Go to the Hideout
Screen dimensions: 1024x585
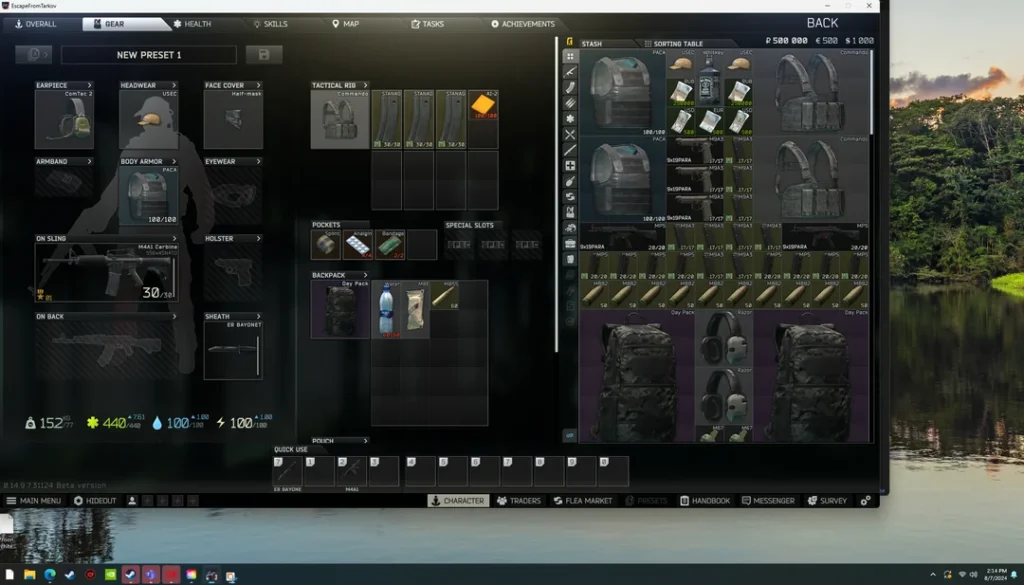95,501
